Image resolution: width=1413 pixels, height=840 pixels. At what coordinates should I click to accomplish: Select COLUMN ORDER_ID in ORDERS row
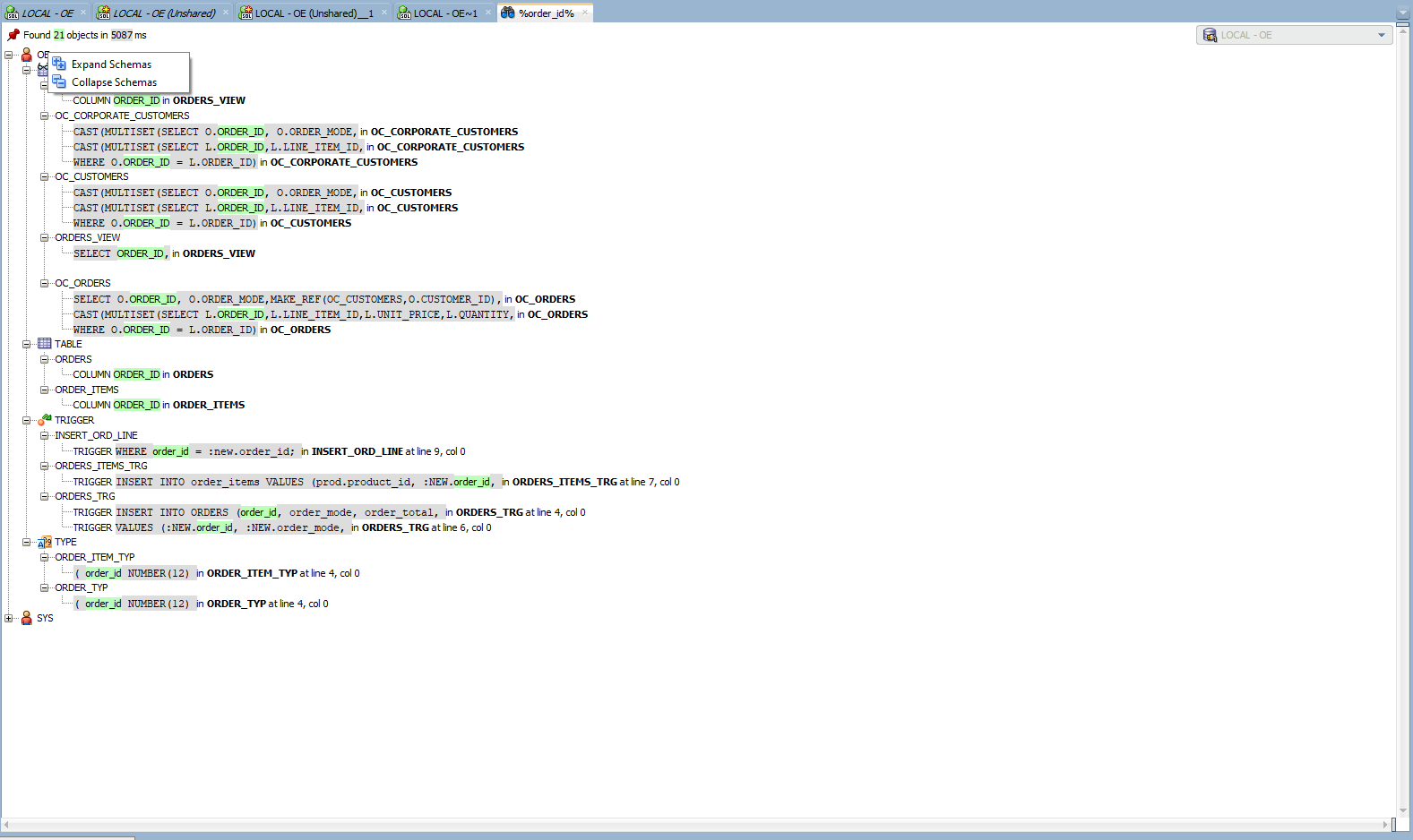coord(143,374)
